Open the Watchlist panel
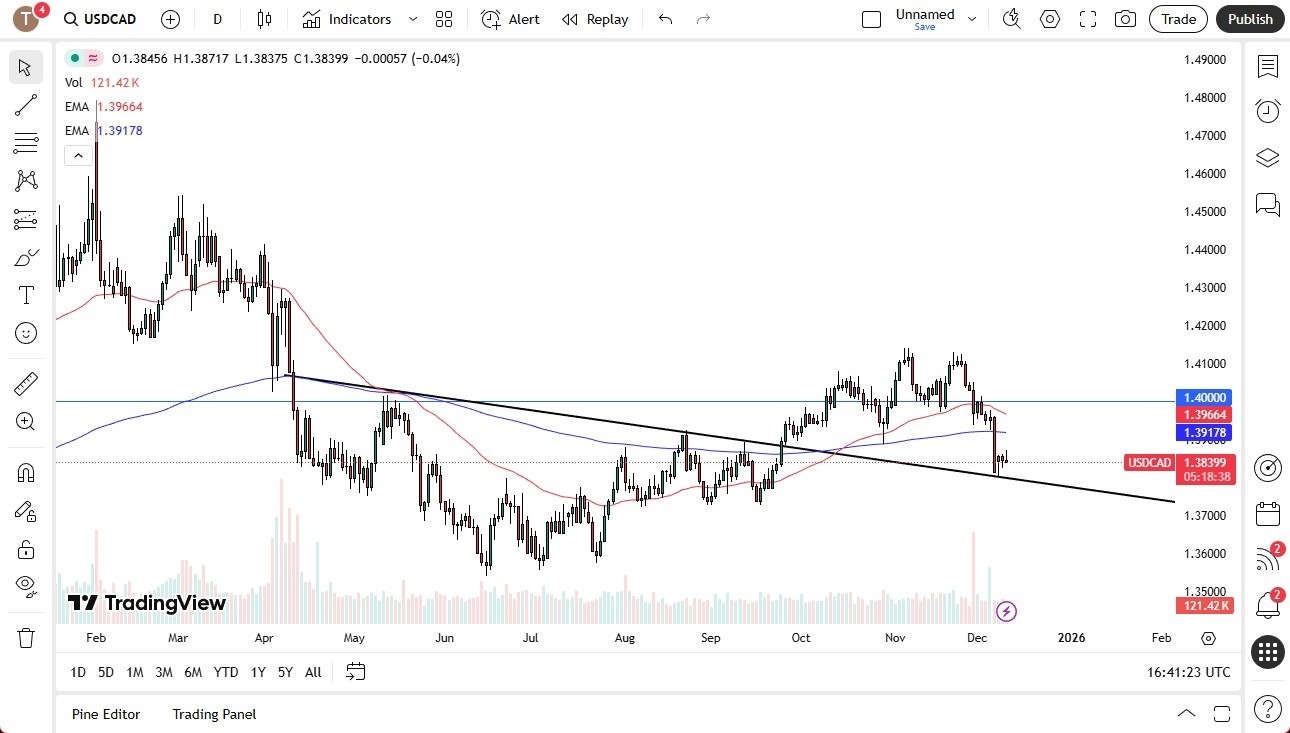This screenshot has height=733, width=1290. pyautogui.click(x=1267, y=66)
